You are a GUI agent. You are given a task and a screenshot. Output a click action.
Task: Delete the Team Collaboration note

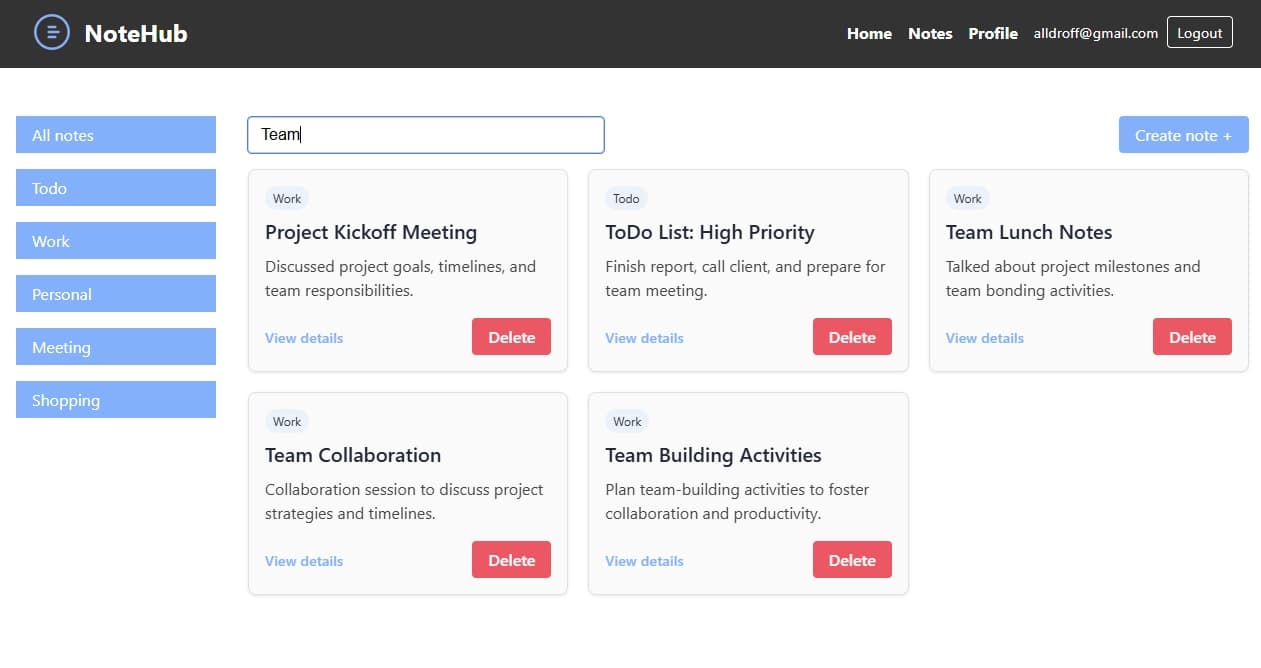point(511,560)
